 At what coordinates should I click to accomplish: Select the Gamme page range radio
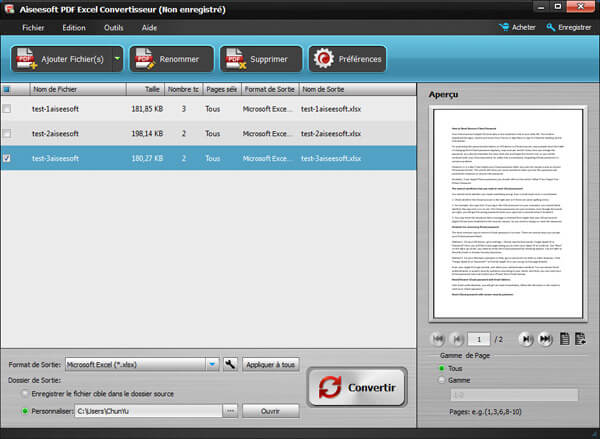442,380
